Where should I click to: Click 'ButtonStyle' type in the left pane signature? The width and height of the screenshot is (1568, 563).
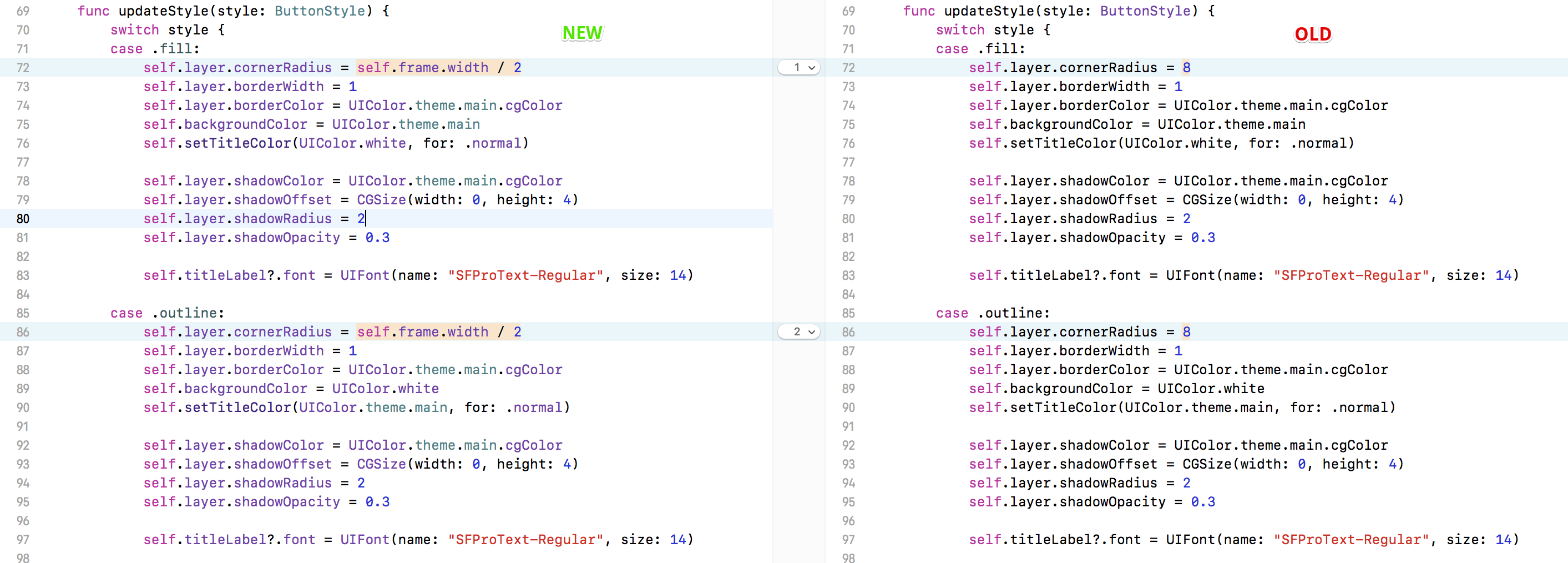(x=320, y=11)
